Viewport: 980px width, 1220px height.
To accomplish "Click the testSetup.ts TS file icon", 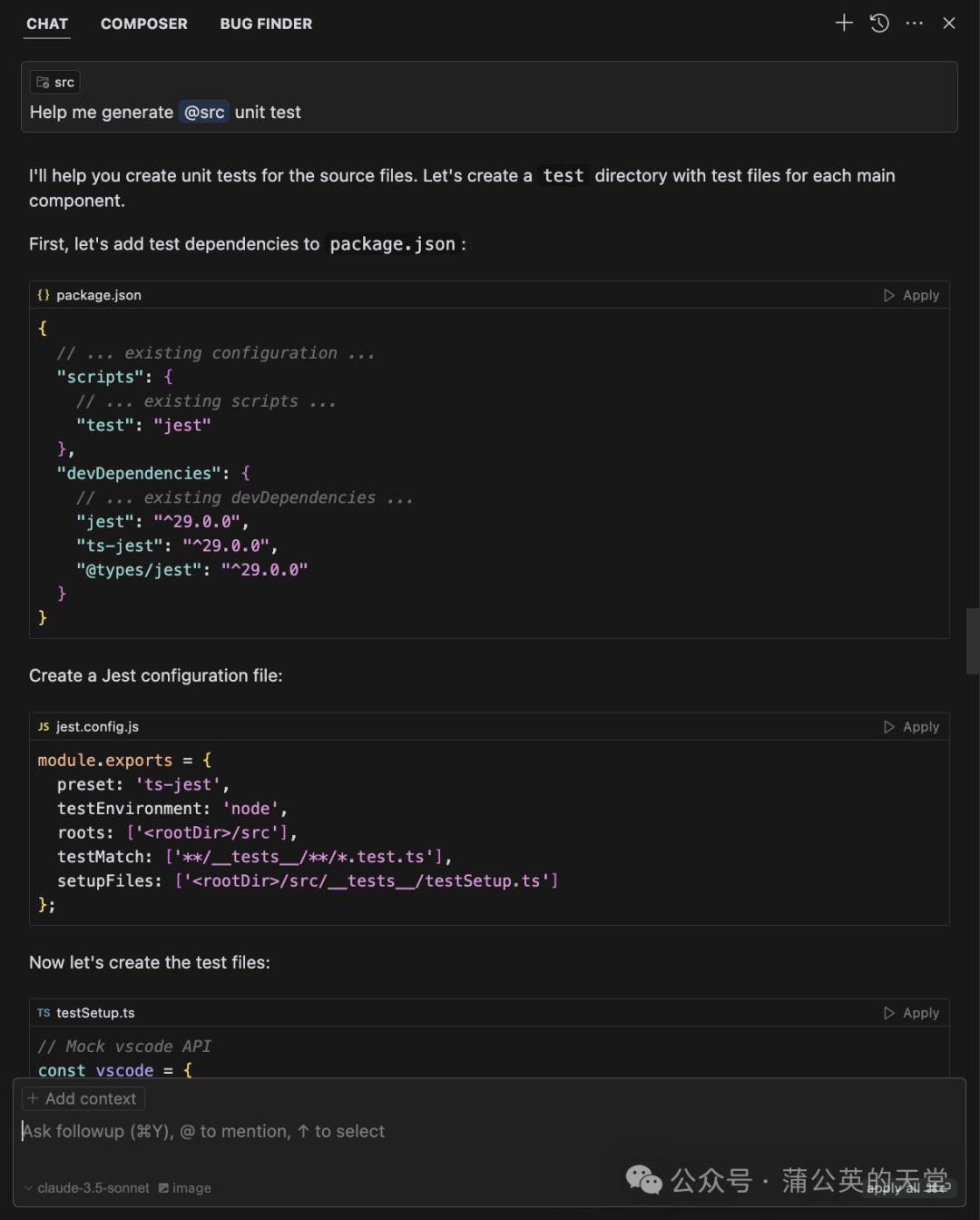I will tap(44, 1013).
